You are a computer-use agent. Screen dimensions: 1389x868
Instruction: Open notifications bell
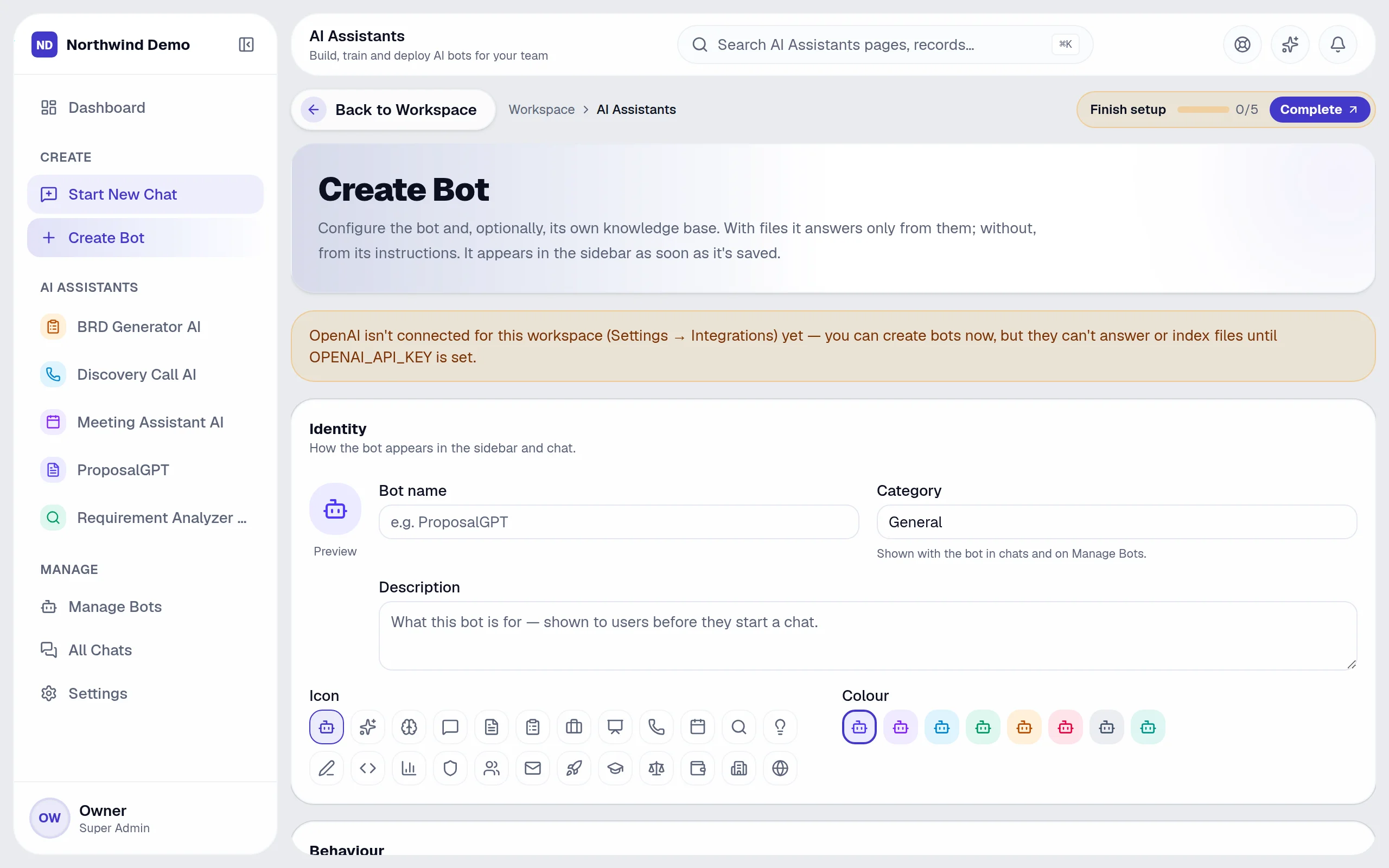[1337, 44]
